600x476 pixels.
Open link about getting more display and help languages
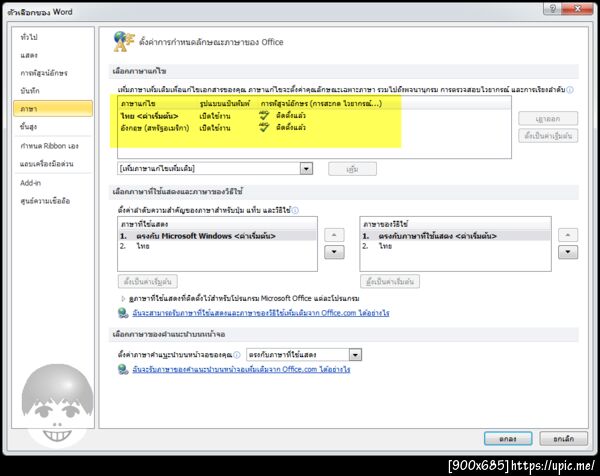click(261, 313)
